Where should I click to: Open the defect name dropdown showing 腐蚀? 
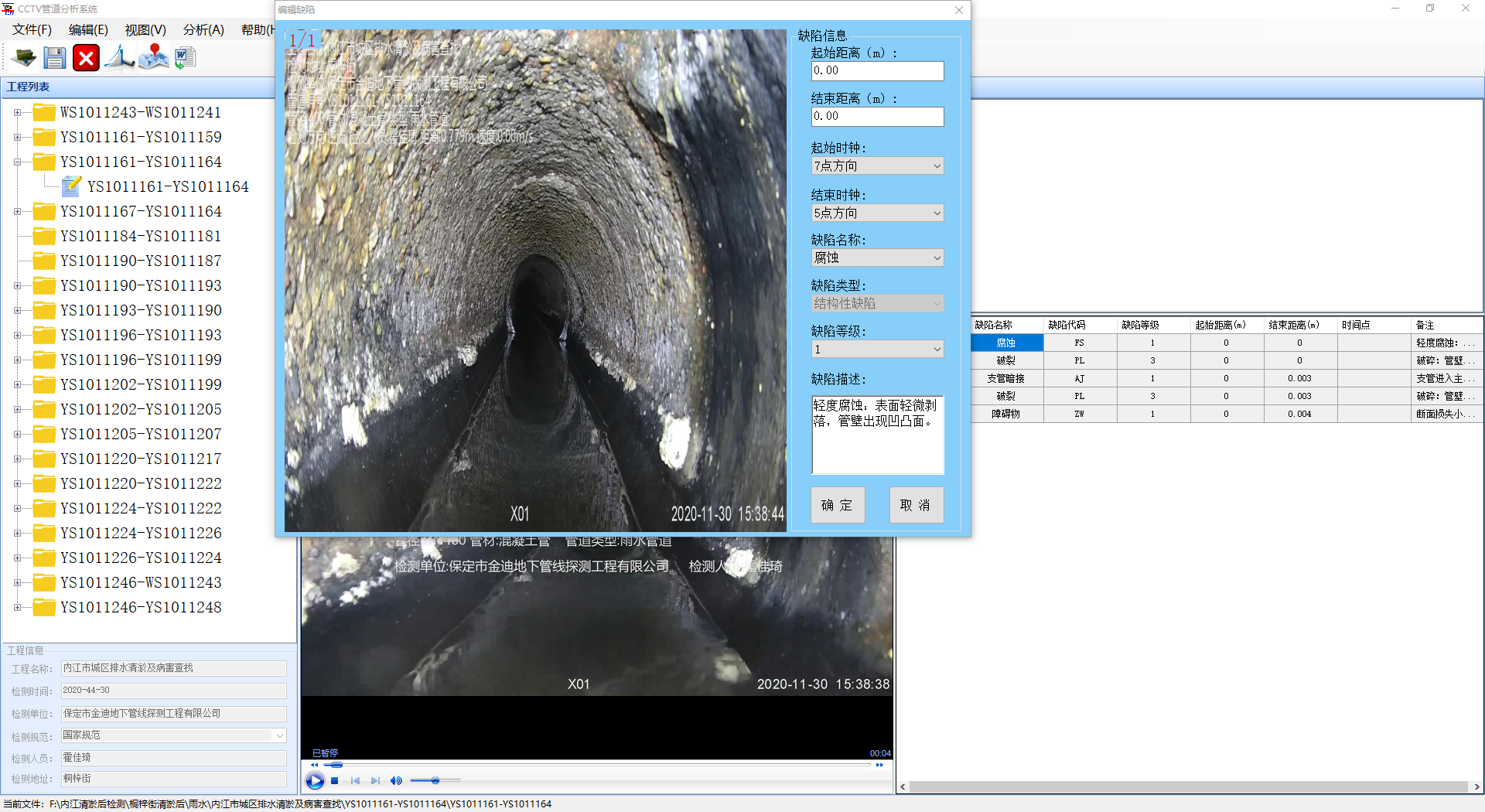tap(877, 258)
